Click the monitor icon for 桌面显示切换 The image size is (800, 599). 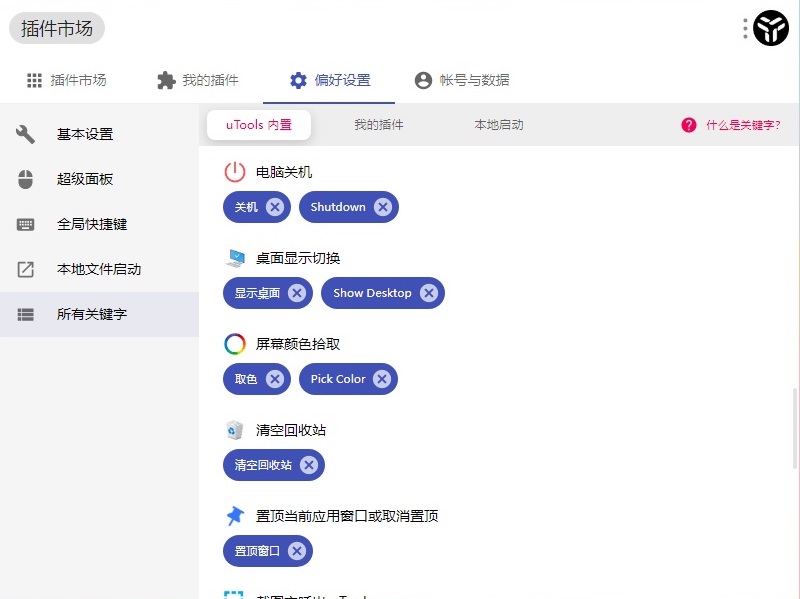pyautogui.click(x=234, y=257)
